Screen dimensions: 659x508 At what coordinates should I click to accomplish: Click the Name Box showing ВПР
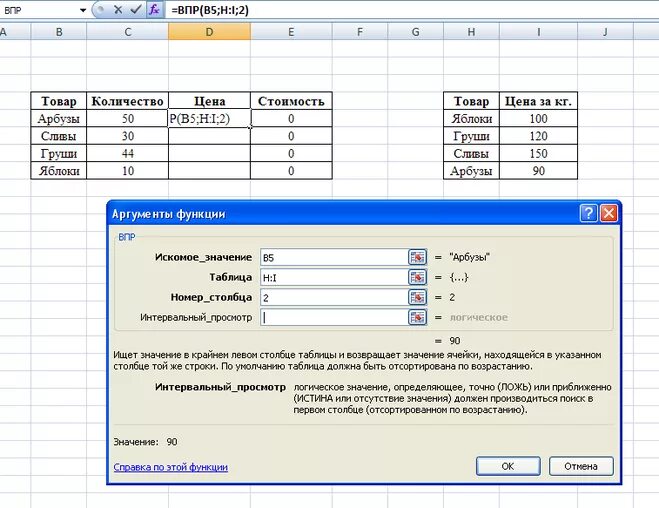coord(40,10)
